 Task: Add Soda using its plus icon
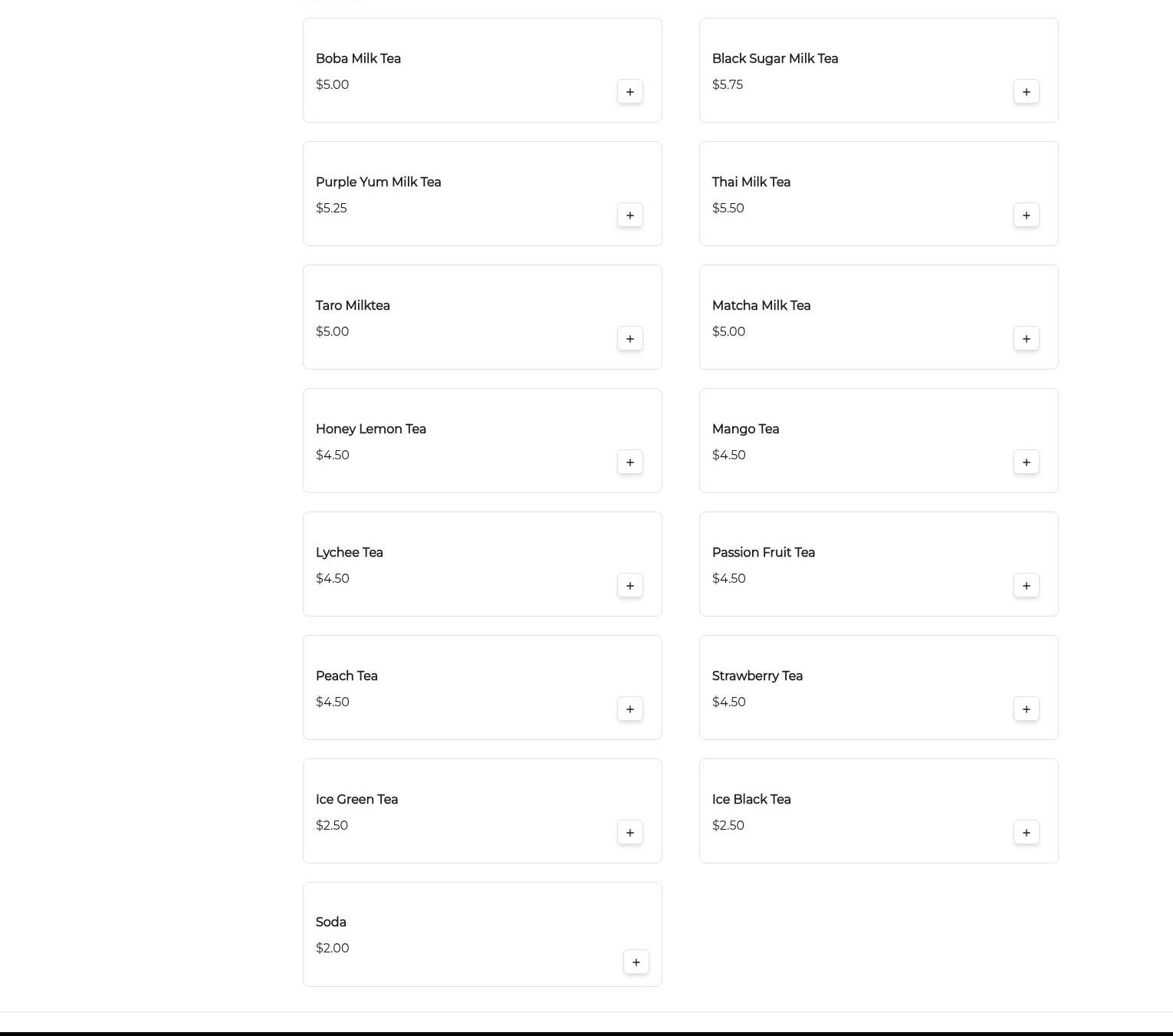click(636, 962)
